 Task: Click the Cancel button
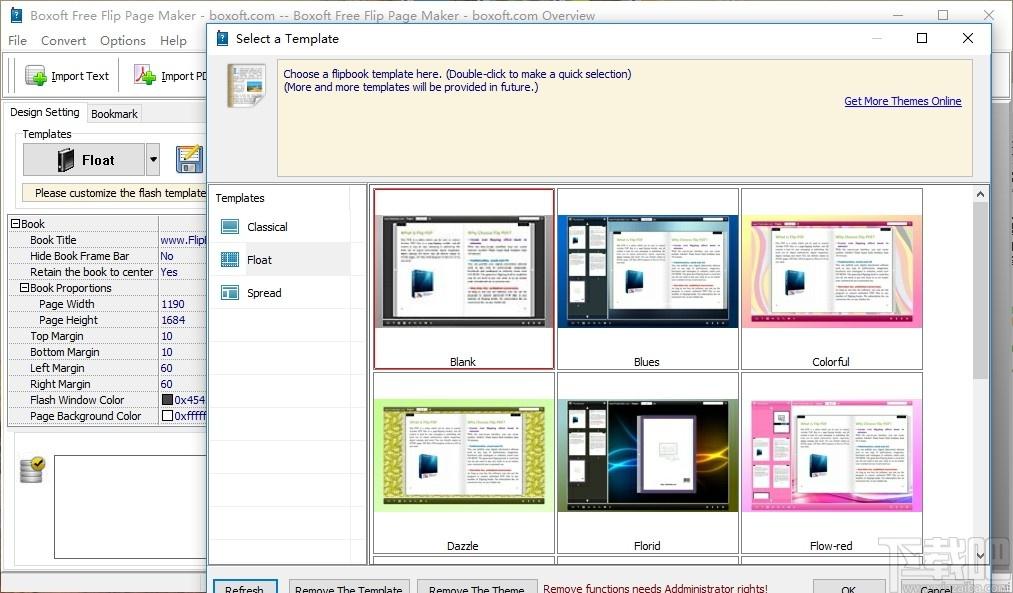click(936, 587)
